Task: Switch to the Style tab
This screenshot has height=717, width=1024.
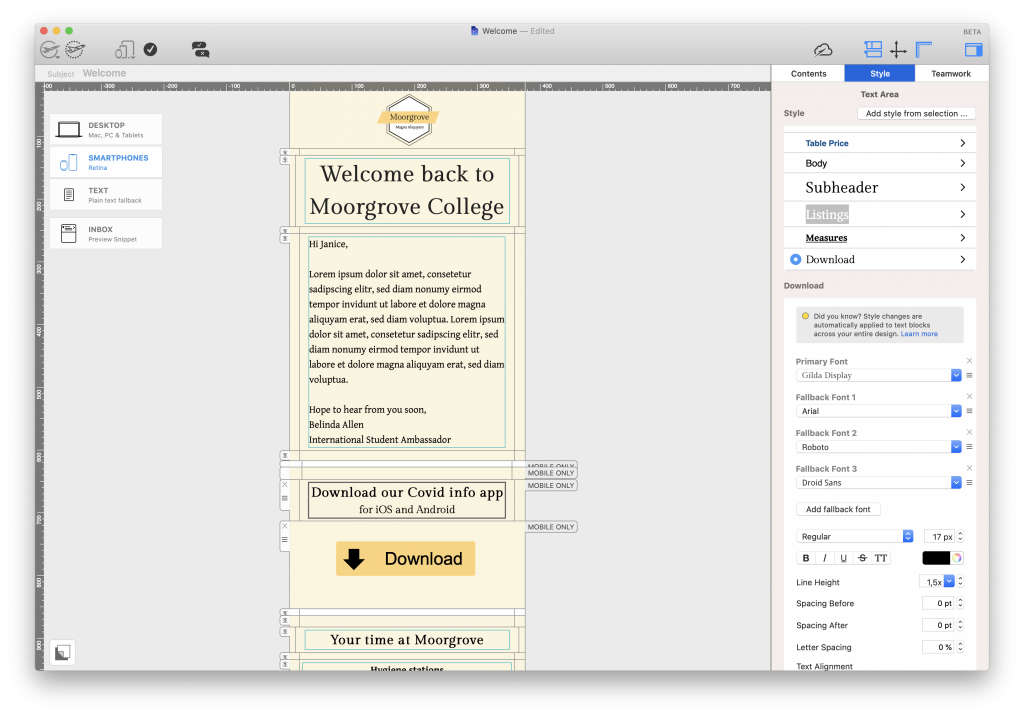Action: tap(880, 74)
